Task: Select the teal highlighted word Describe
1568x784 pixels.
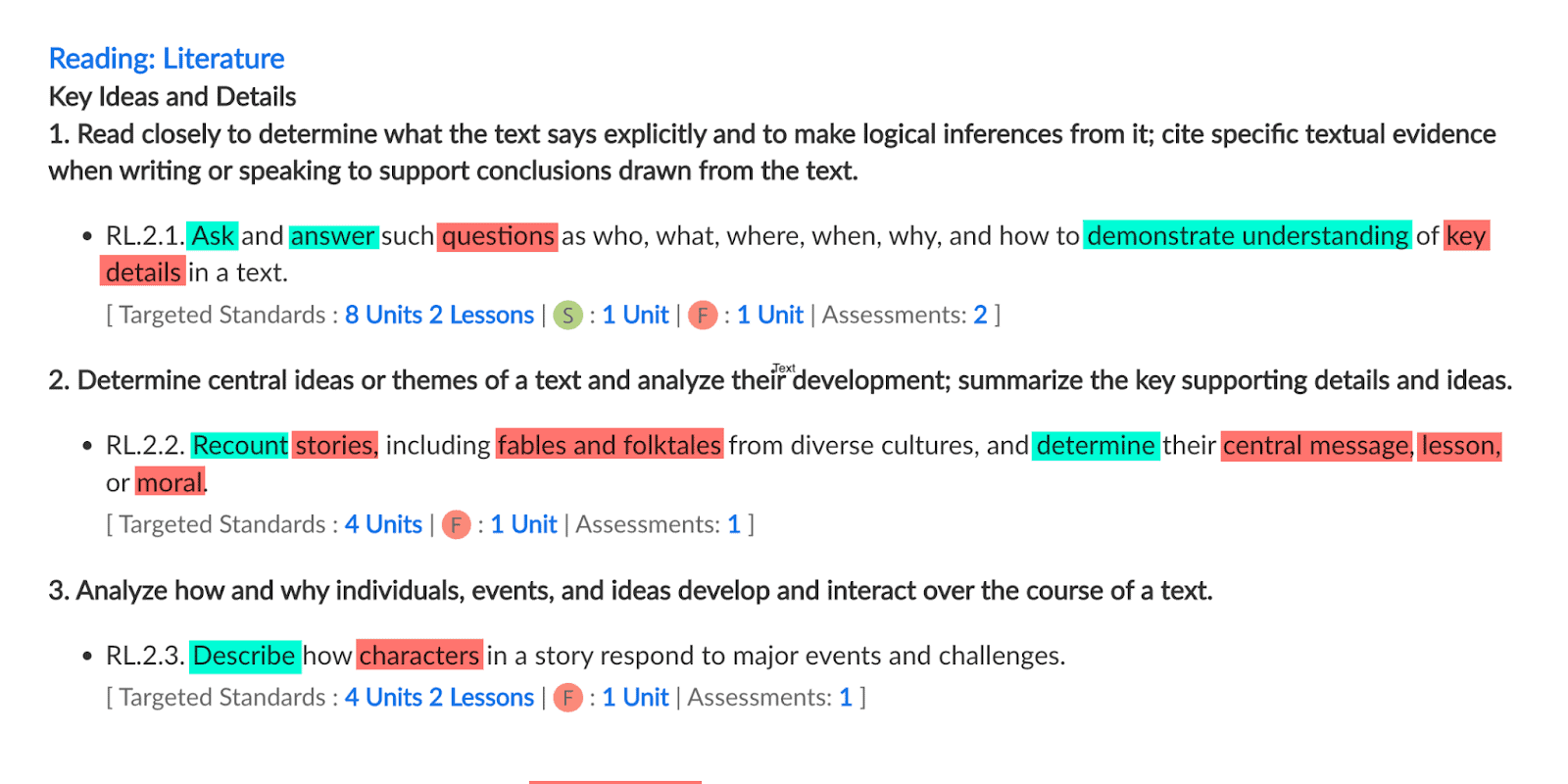Action: (244, 656)
